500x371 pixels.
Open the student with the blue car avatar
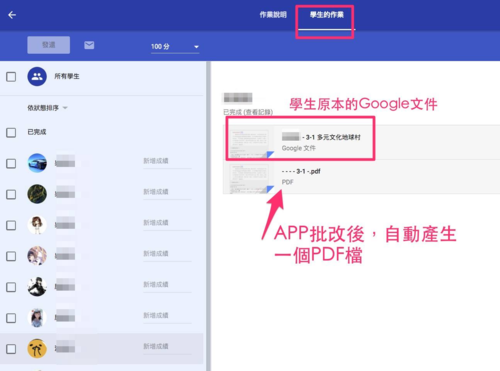click(37, 163)
